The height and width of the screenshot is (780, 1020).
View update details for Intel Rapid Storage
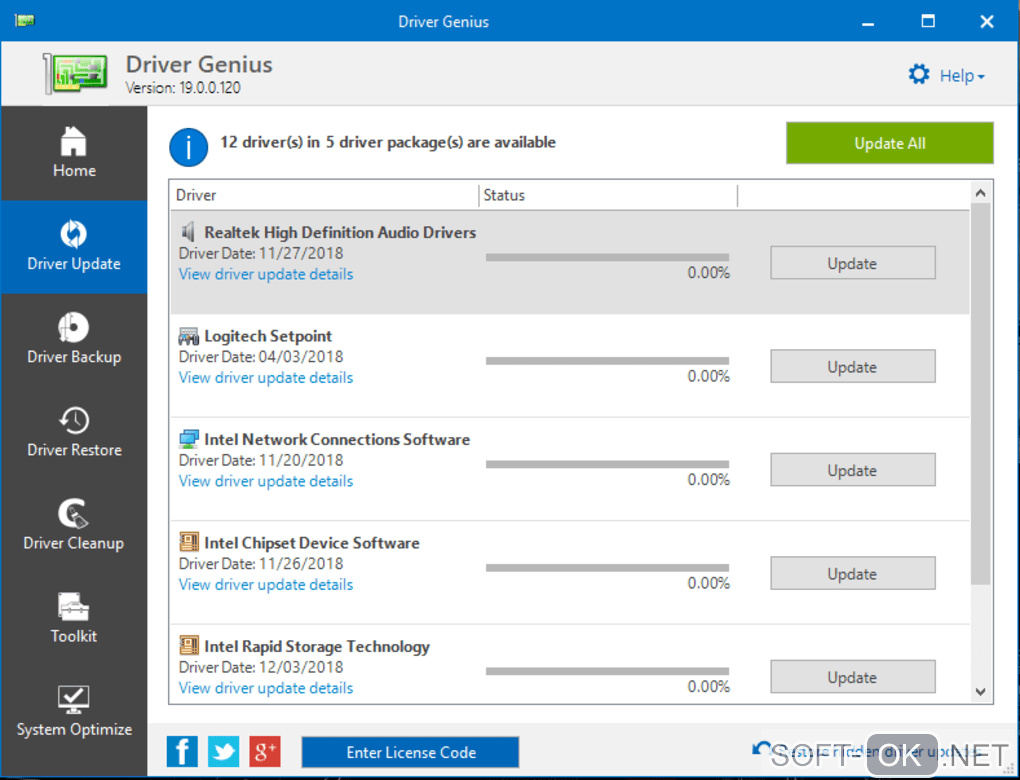coord(266,688)
